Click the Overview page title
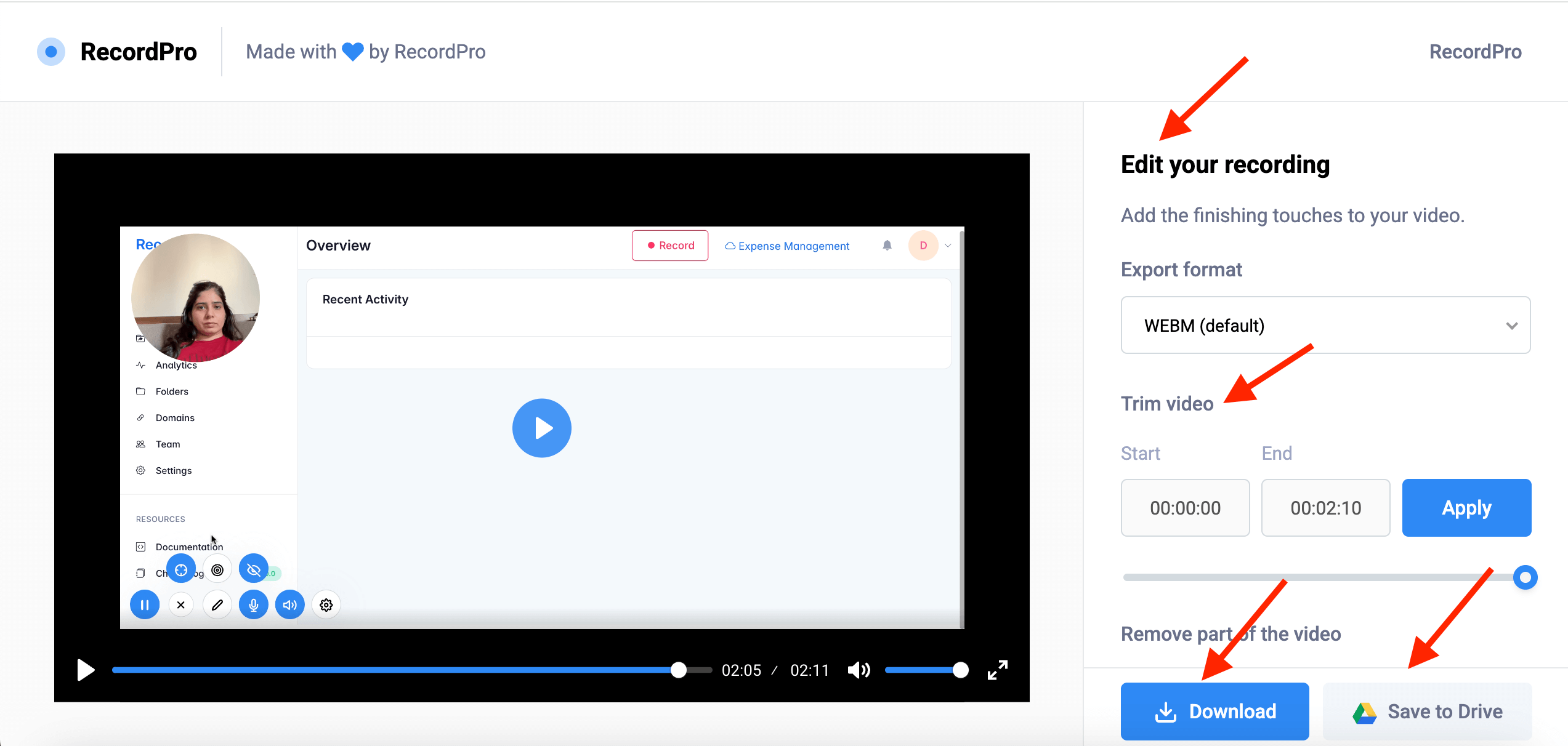 tap(338, 246)
